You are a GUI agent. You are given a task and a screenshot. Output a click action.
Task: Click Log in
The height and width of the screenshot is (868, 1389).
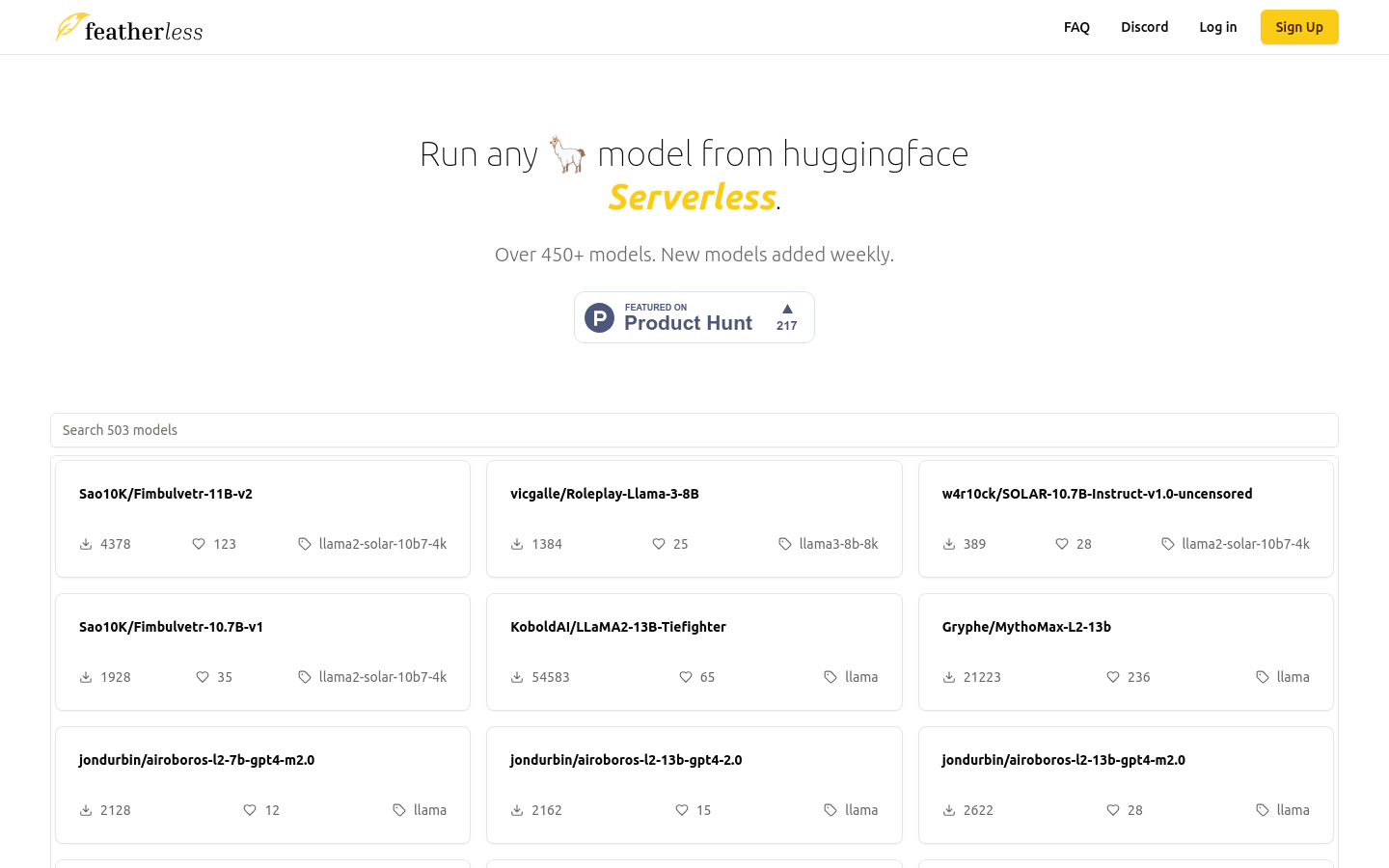click(1217, 27)
